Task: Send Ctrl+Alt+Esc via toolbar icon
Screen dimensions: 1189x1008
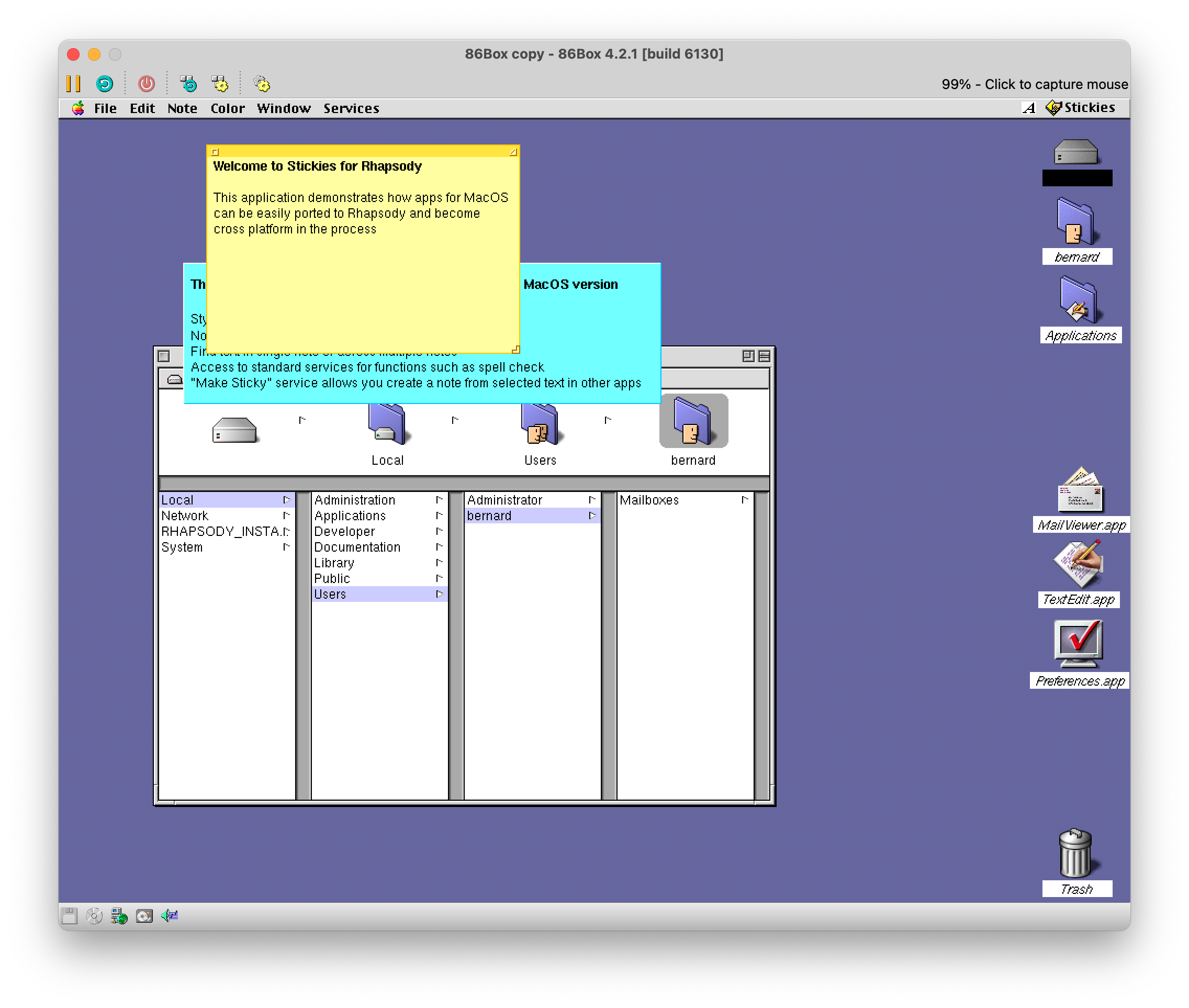Action: (220, 84)
